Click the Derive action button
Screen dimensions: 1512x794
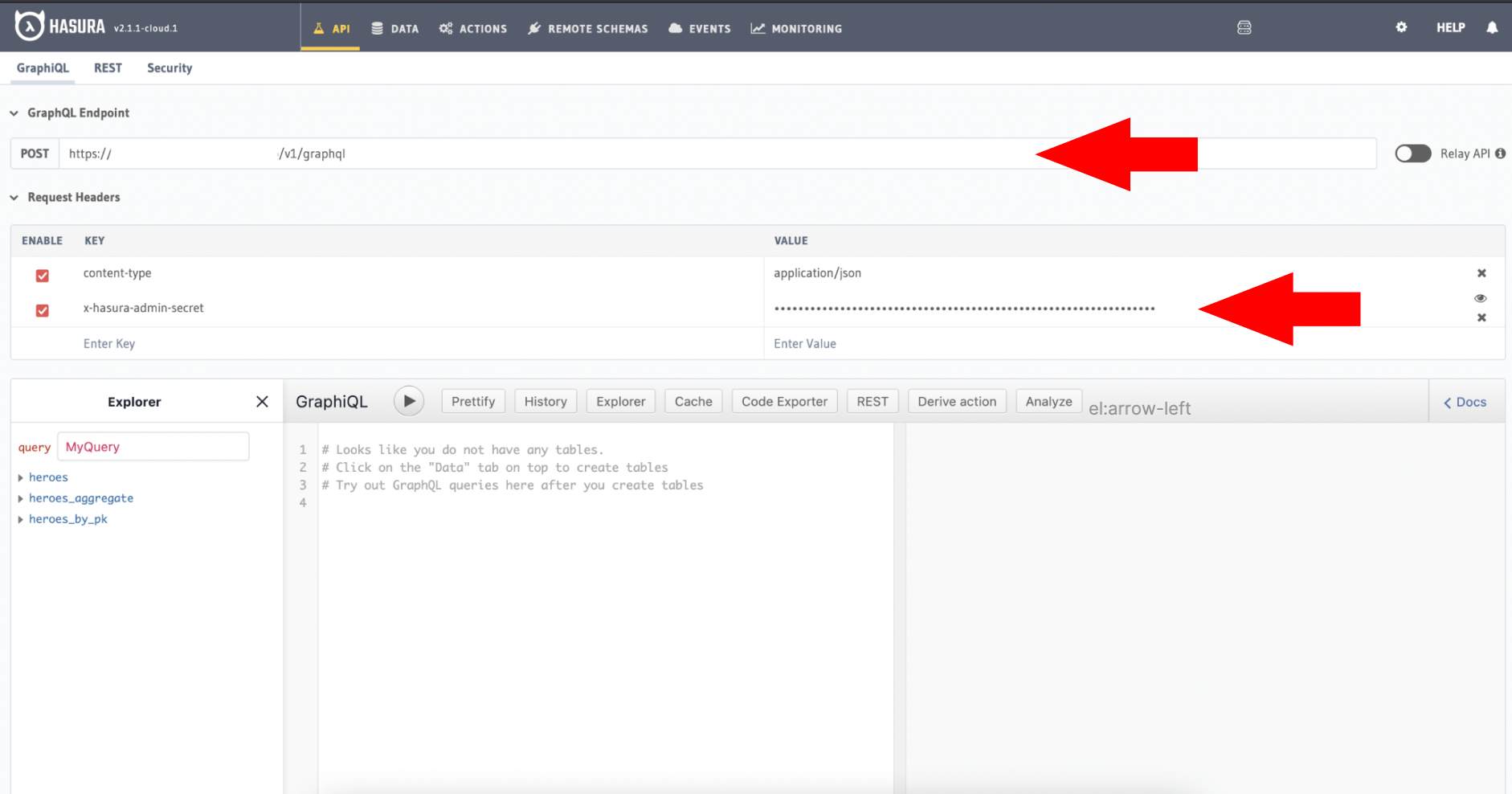(x=957, y=401)
